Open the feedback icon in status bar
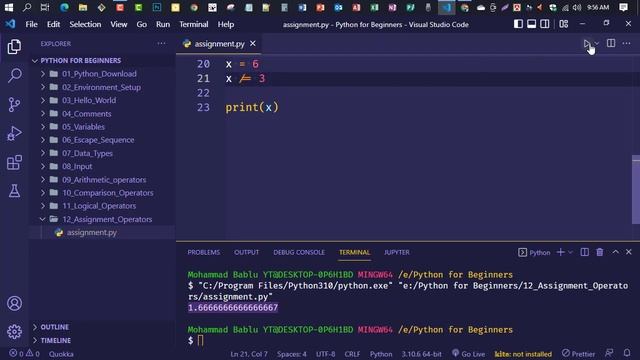The height and width of the screenshot is (360, 640). pos(609,353)
